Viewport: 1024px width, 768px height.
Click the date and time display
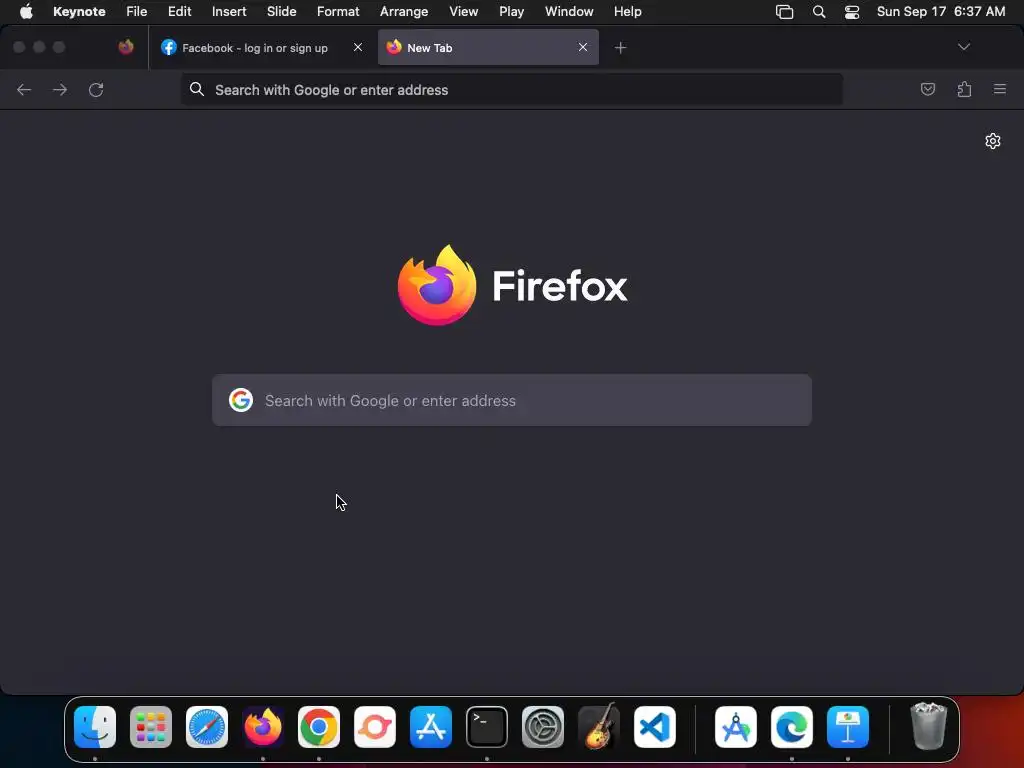(941, 12)
